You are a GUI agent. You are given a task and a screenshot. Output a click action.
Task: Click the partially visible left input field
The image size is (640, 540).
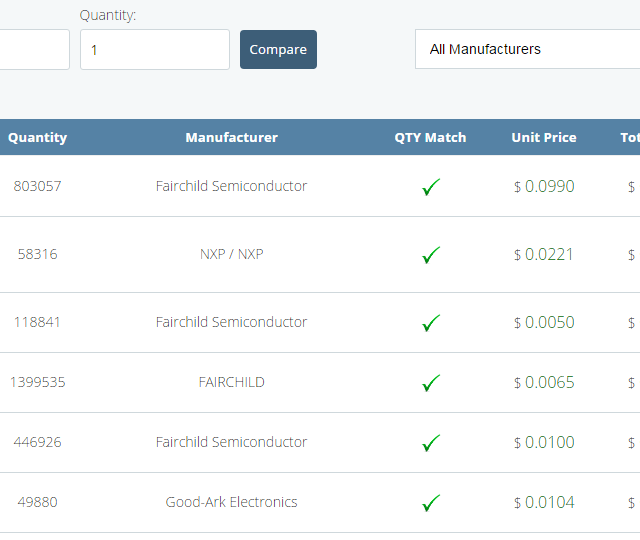pyautogui.click(x=35, y=49)
